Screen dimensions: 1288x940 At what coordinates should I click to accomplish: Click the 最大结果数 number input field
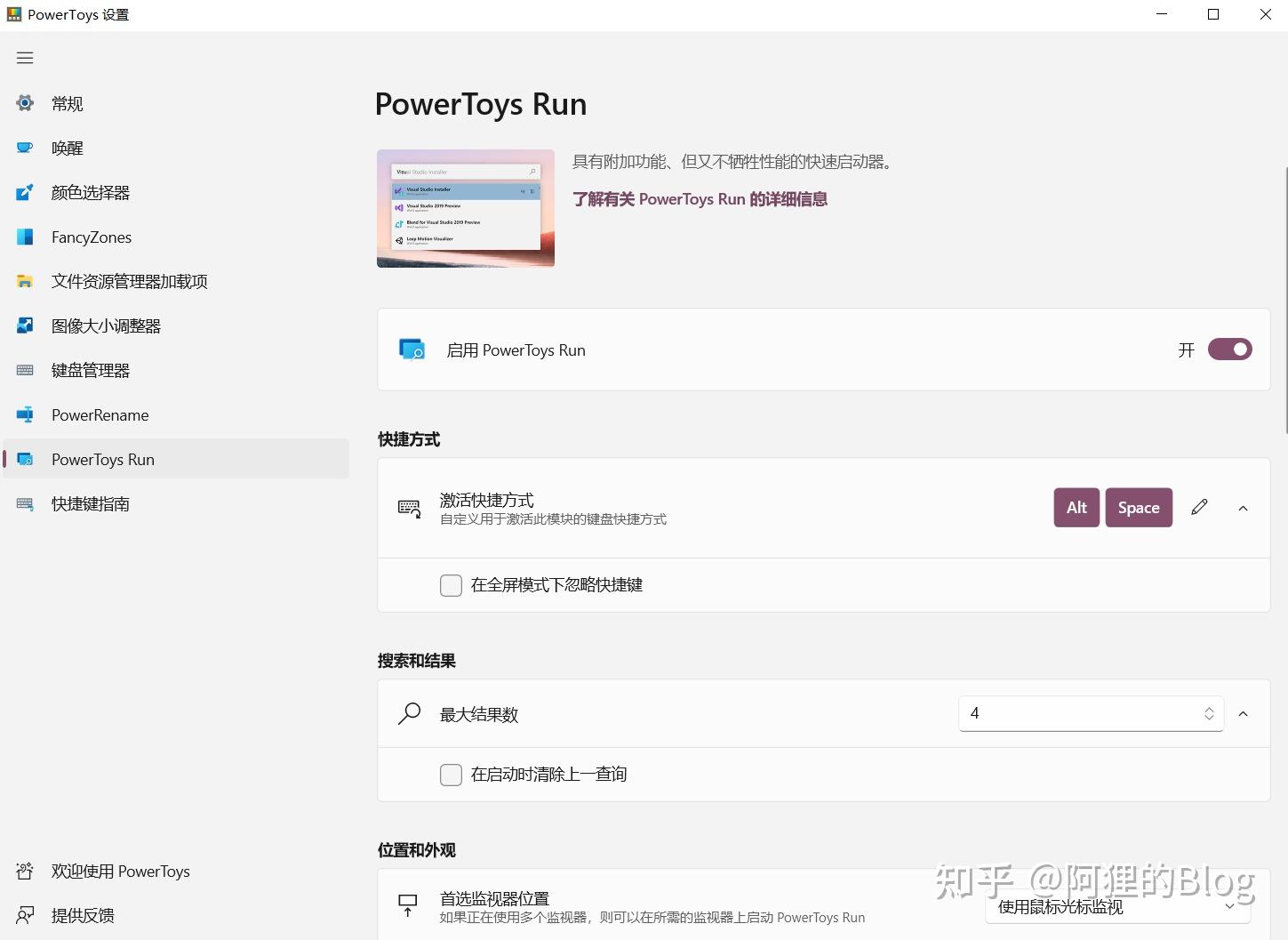click(1091, 713)
